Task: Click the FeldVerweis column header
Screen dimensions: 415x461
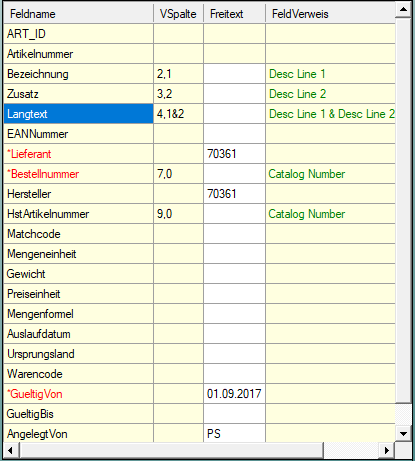Action: click(x=330, y=14)
